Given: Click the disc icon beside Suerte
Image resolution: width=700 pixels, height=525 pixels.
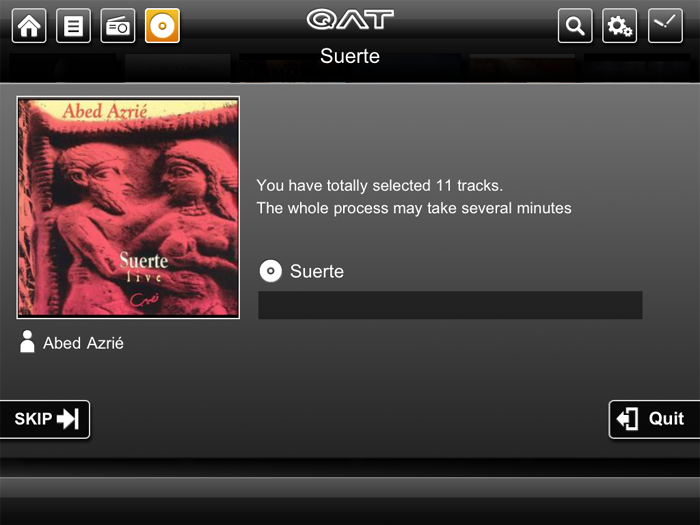Looking at the screenshot, I should pyautogui.click(x=271, y=271).
